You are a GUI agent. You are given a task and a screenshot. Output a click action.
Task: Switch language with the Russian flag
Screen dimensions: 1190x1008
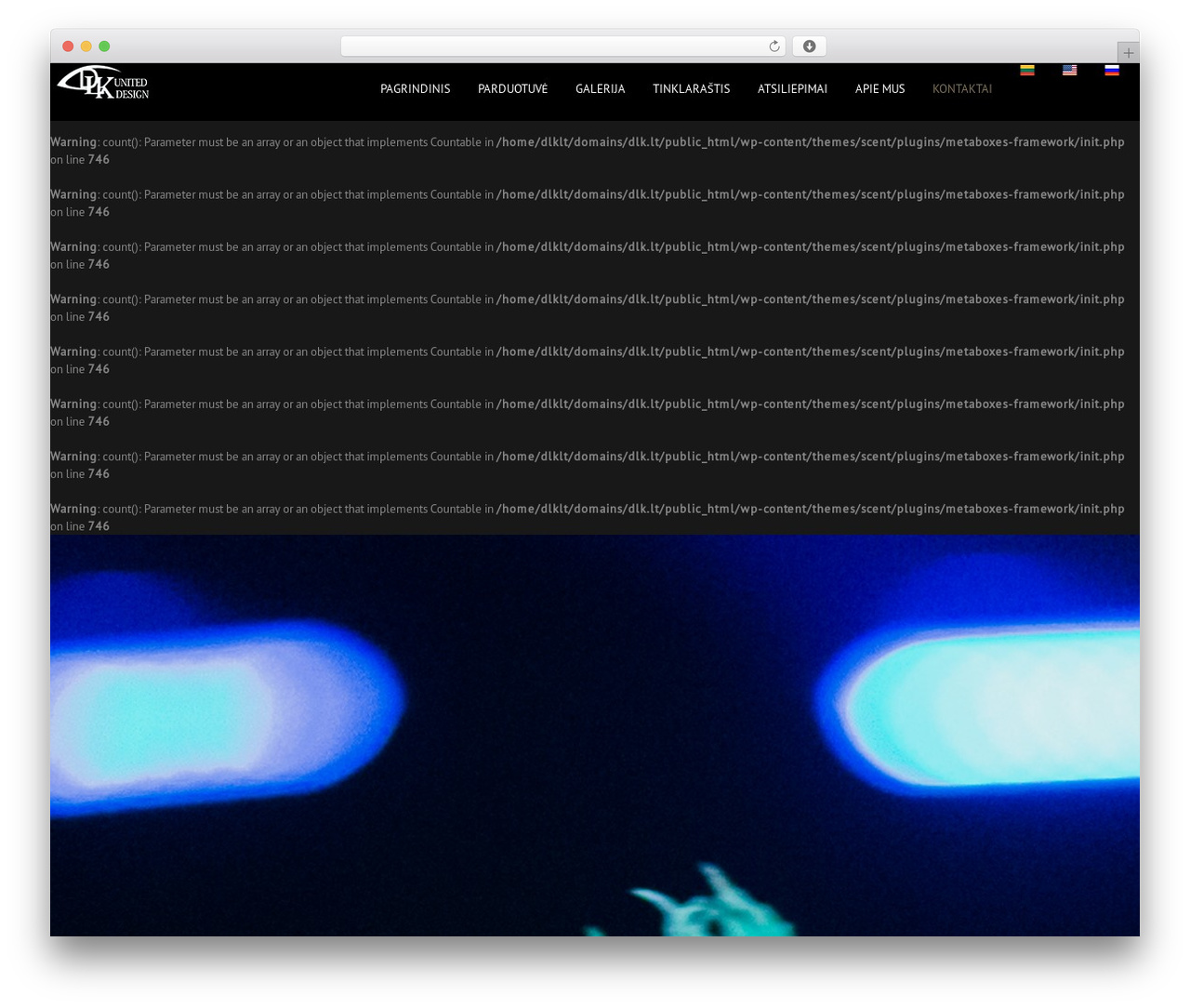(x=1112, y=70)
